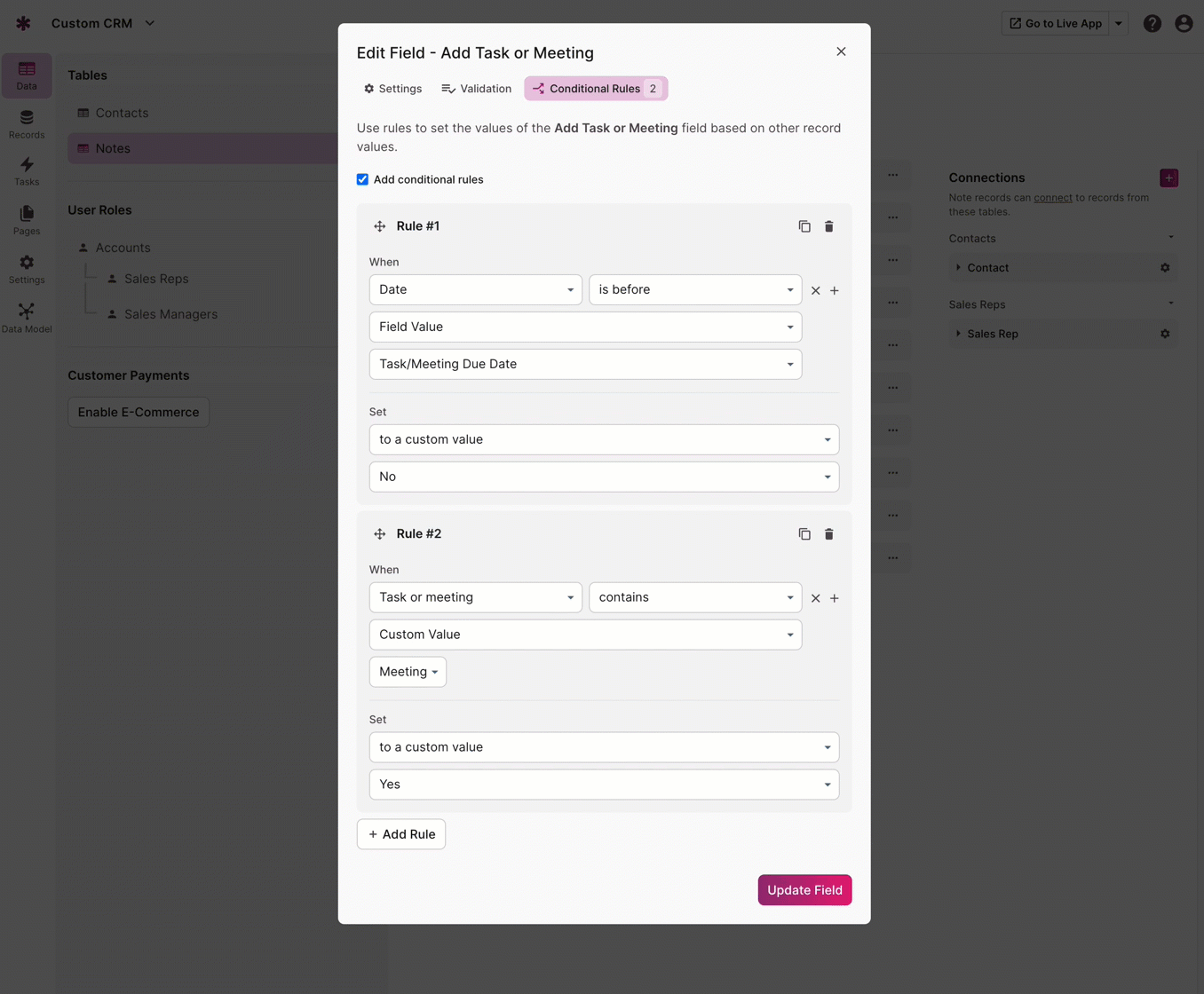This screenshot has width=1204, height=994.
Task: Delete Rule #1 using trash icon
Action: pyautogui.click(x=828, y=226)
